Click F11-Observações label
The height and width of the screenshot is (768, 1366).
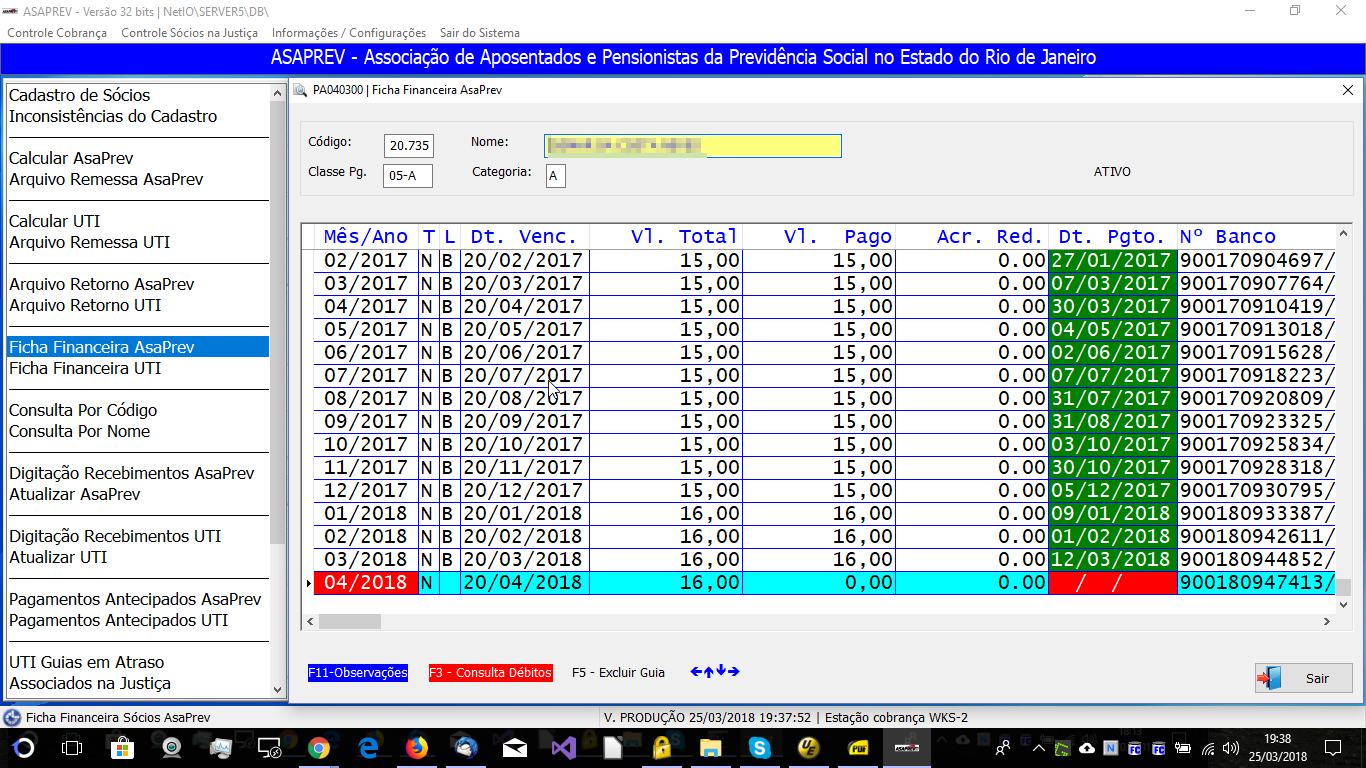click(358, 673)
